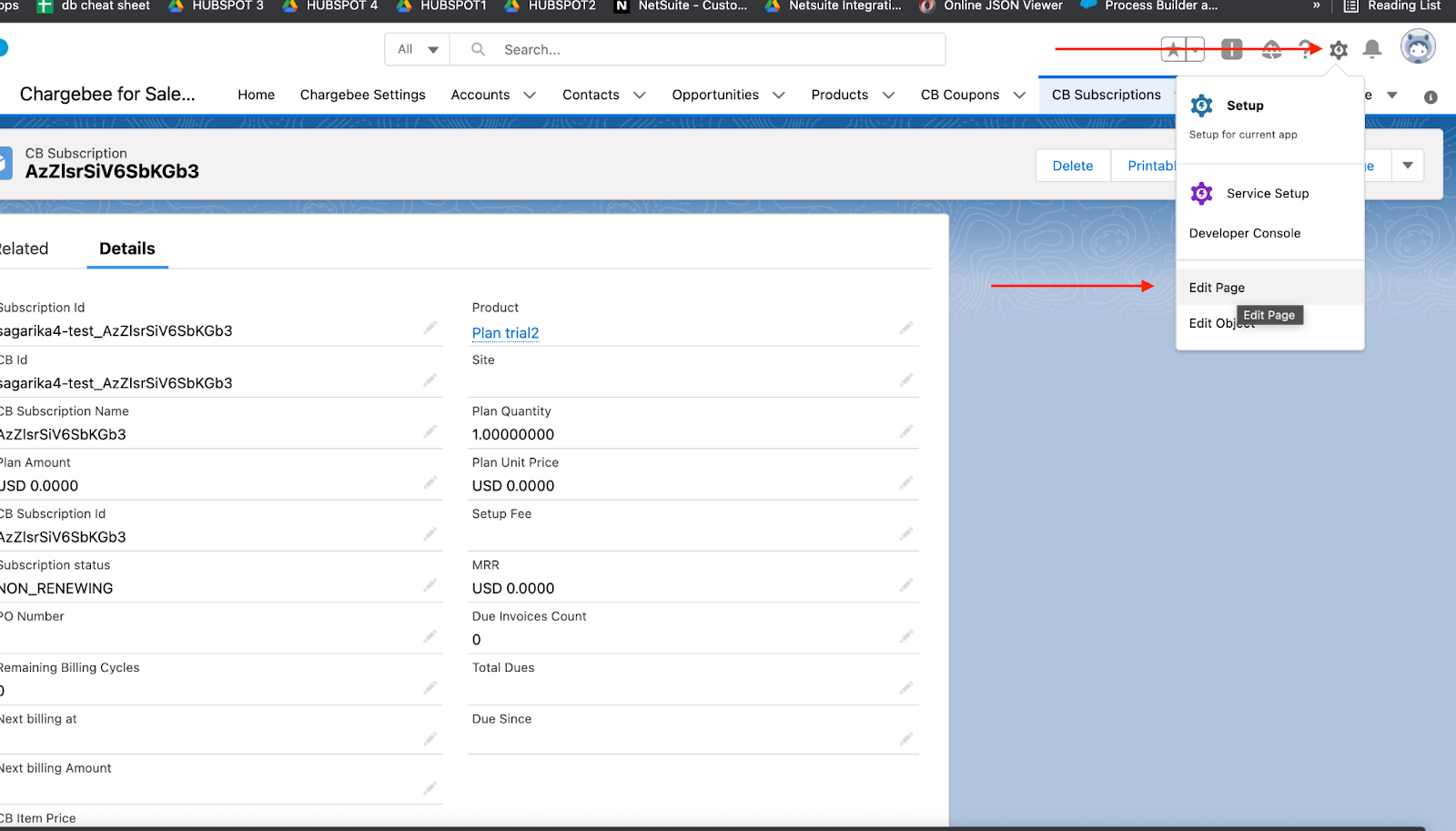Open the Notifications bell
Image resolution: width=1456 pixels, height=831 pixels.
click(x=1371, y=49)
